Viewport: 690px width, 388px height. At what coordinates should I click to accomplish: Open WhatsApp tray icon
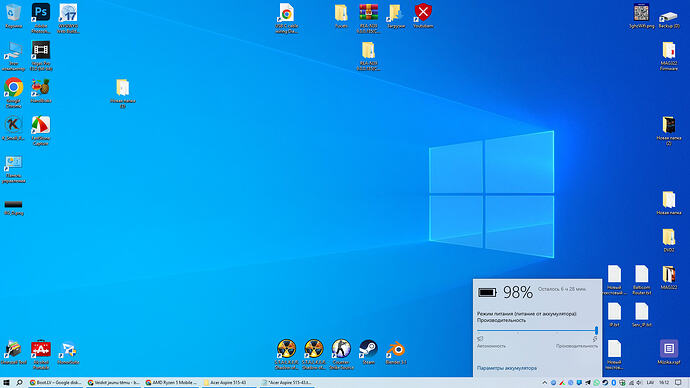596,383
